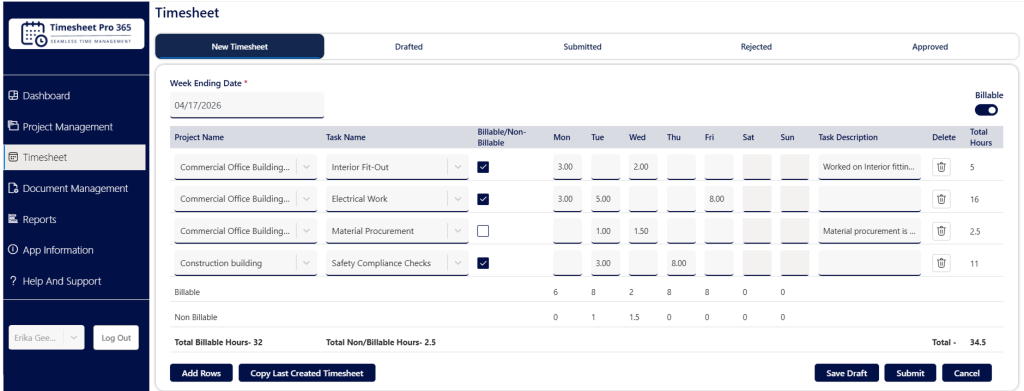Click the Task Description column header

[848, 137]
